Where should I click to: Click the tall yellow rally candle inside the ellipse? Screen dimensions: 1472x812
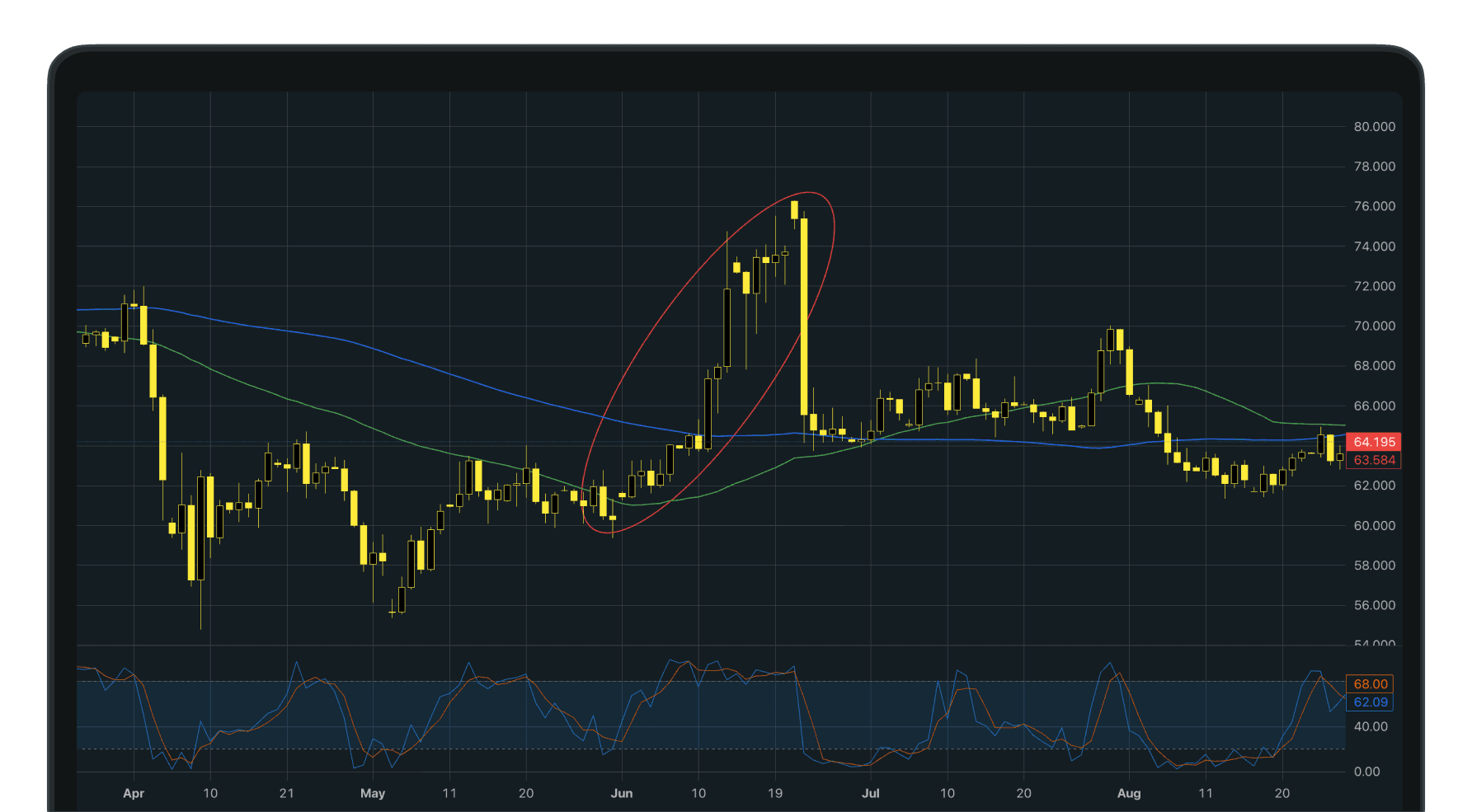tap(802, 313)
